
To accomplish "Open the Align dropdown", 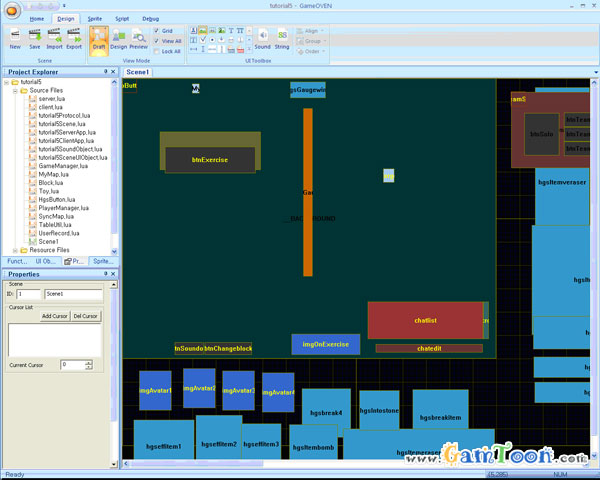I will click(311, 31).
